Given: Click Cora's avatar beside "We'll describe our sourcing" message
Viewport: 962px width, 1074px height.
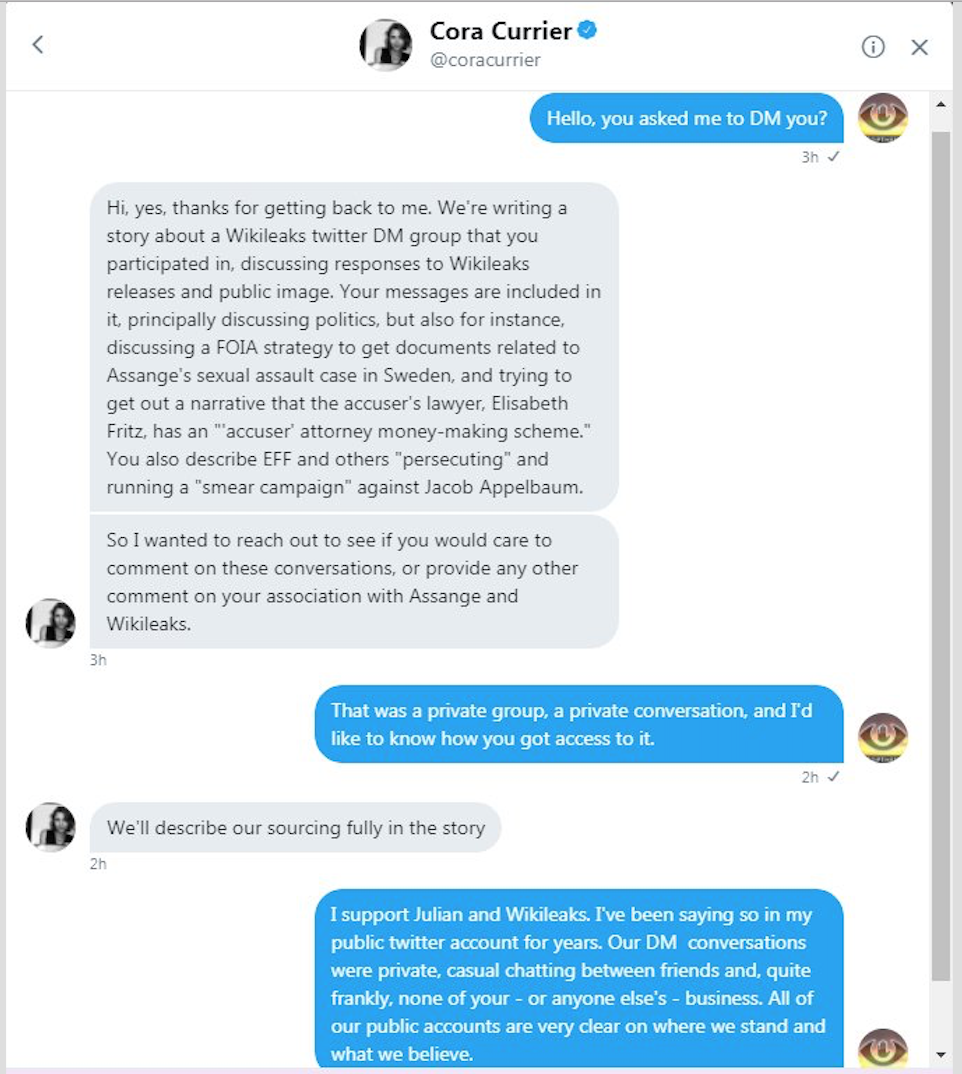Looking at the screenshot, I should (x=50, y=827).
